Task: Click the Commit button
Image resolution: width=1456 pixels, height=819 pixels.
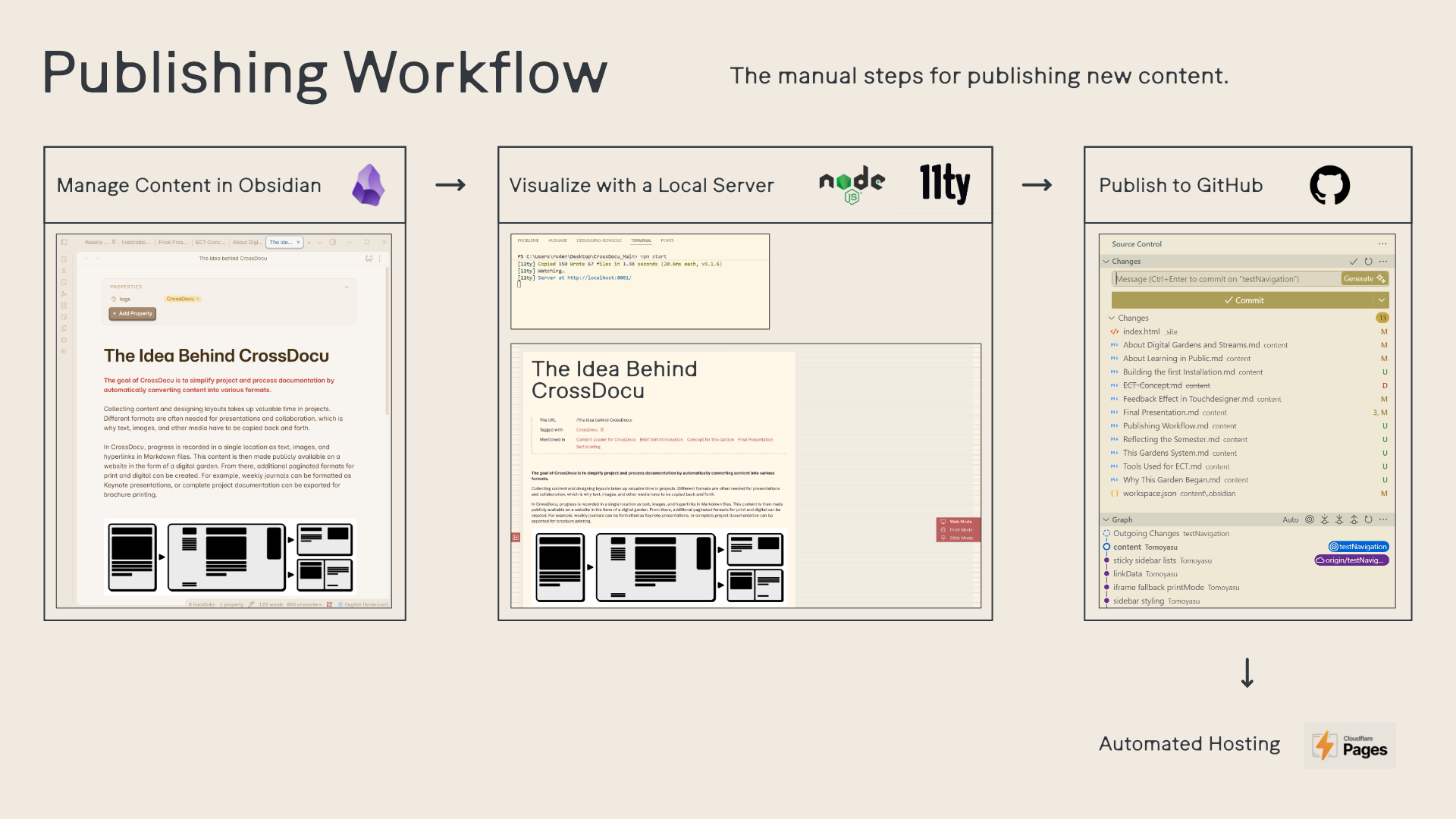Action: coord(1244,300)
